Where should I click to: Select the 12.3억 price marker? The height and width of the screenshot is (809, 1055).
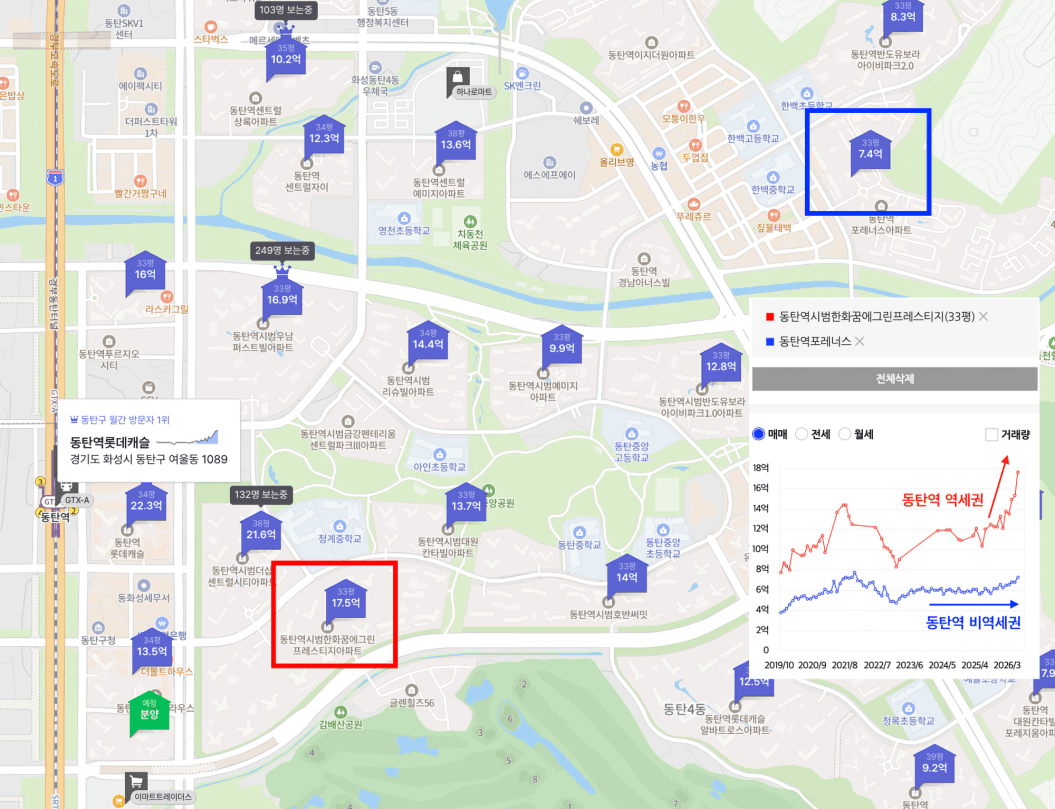click(324, 136)
